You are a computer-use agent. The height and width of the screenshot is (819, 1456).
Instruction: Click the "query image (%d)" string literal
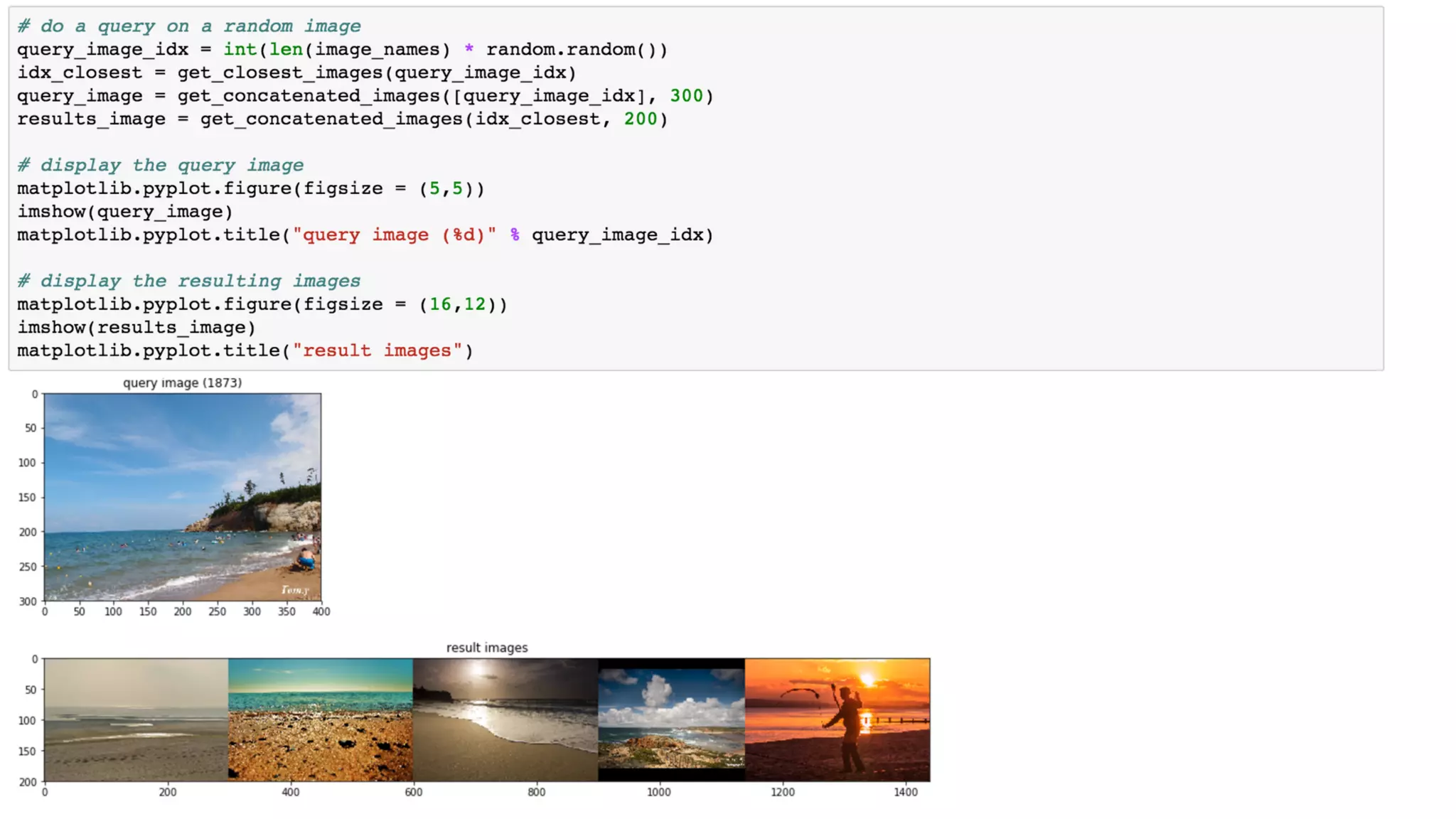click(394, 235)
